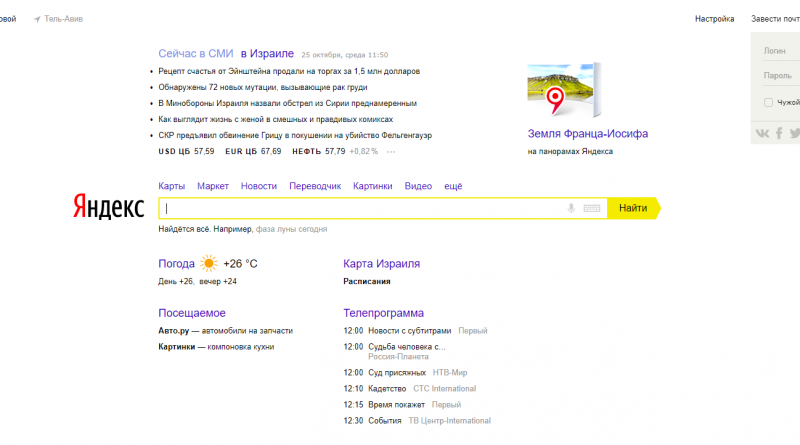Image resolution: width=800 pixels, height=445 pixels.
Task: Click the Найти search button
Action: (x=633, y=208)
